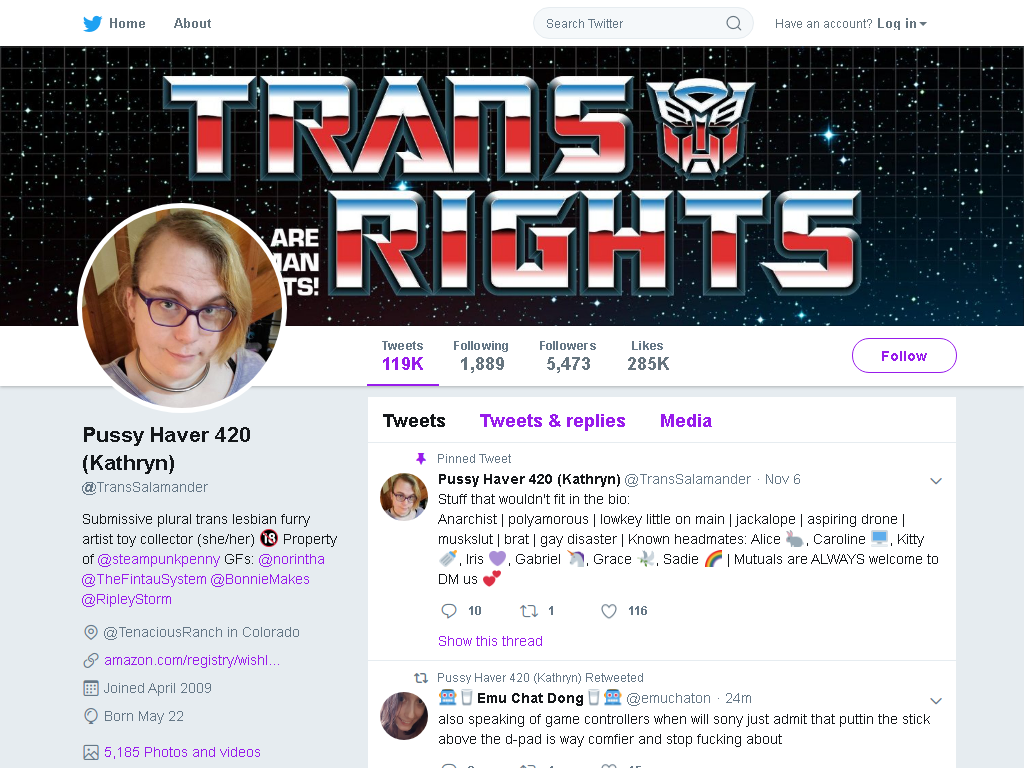The height and width of the screenshot is (768, 1024).
Task: Switch to Tweets & replies tab
Action: coord(552,421)
